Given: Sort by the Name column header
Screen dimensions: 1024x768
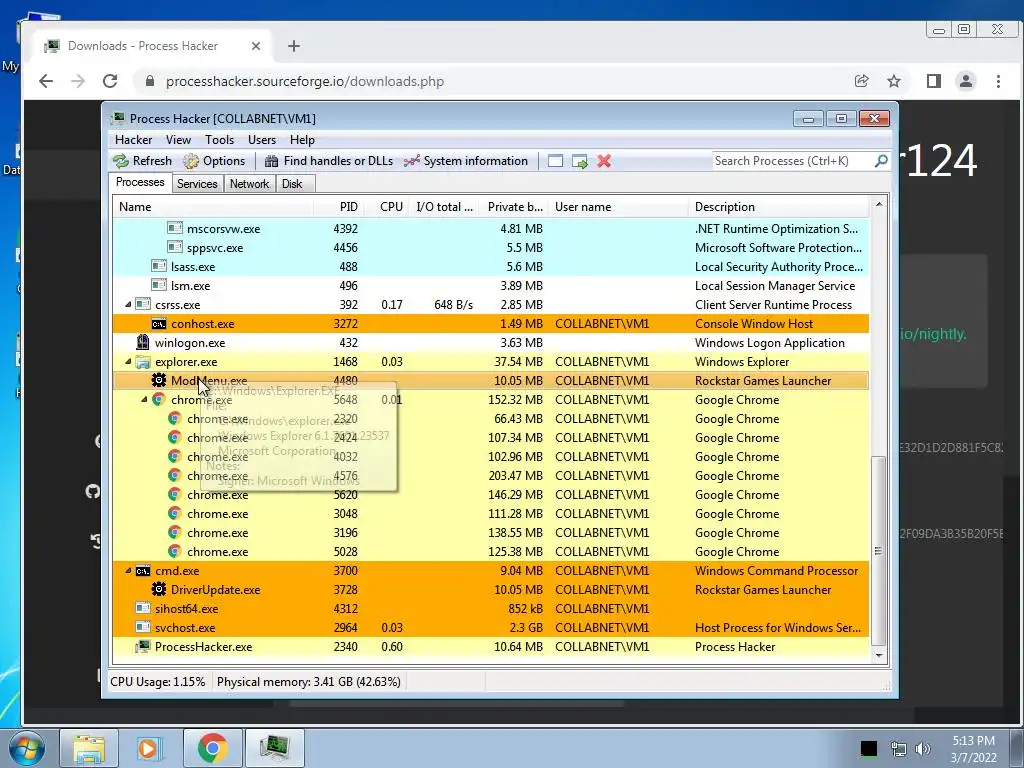Looking at the screenshot, I should pyautogui.click(x=214, y=207).
